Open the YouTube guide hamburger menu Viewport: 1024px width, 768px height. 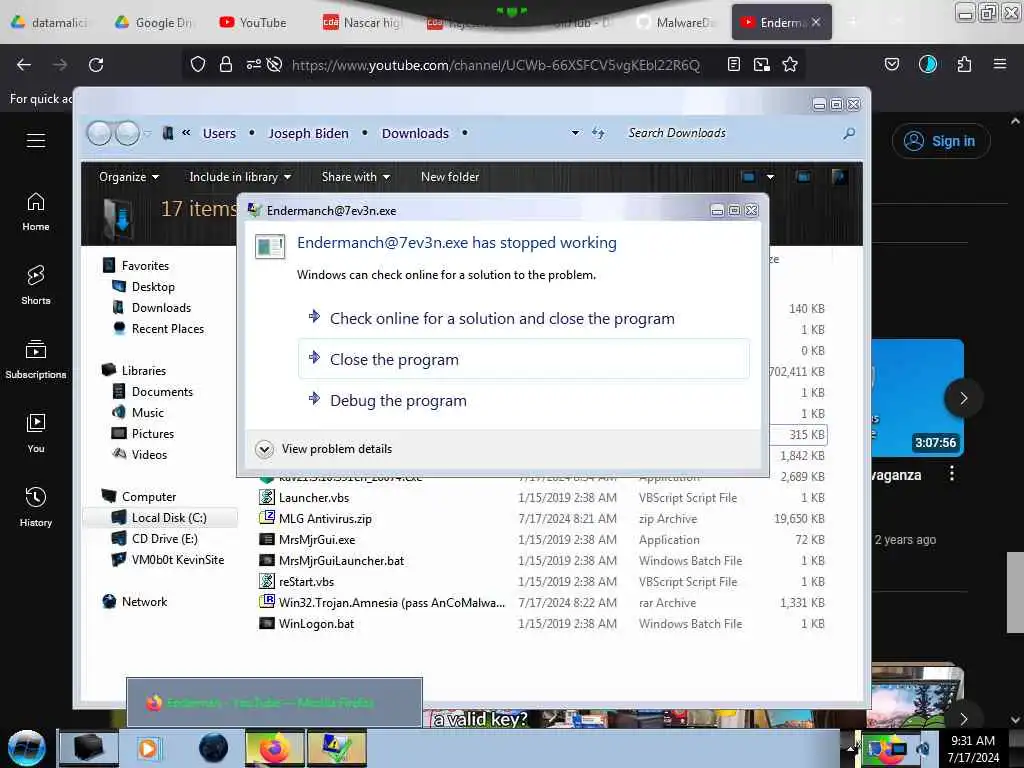(36, 140)
